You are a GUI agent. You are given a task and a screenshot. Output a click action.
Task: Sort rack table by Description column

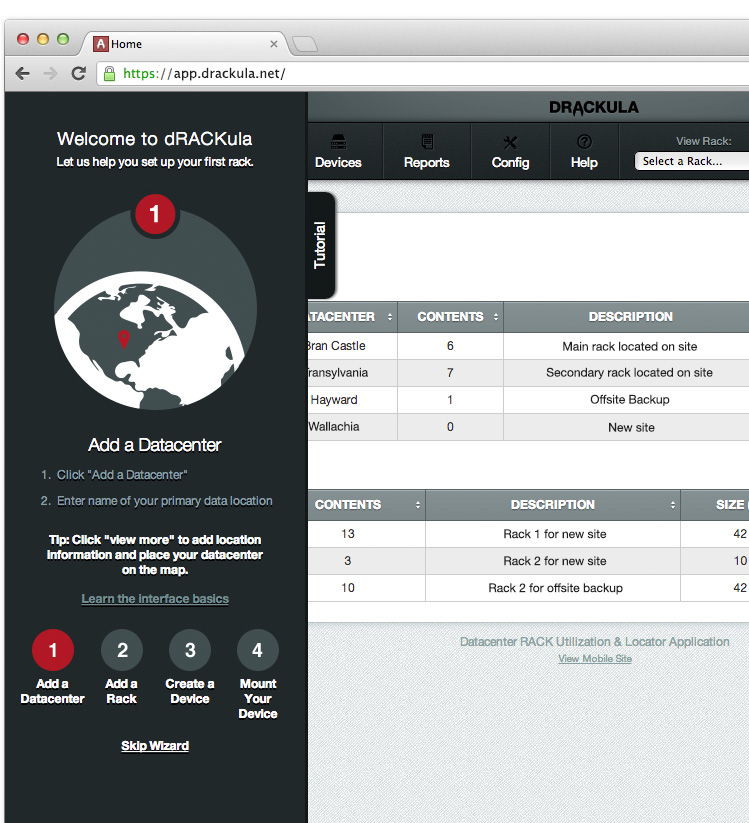(553, 505)
